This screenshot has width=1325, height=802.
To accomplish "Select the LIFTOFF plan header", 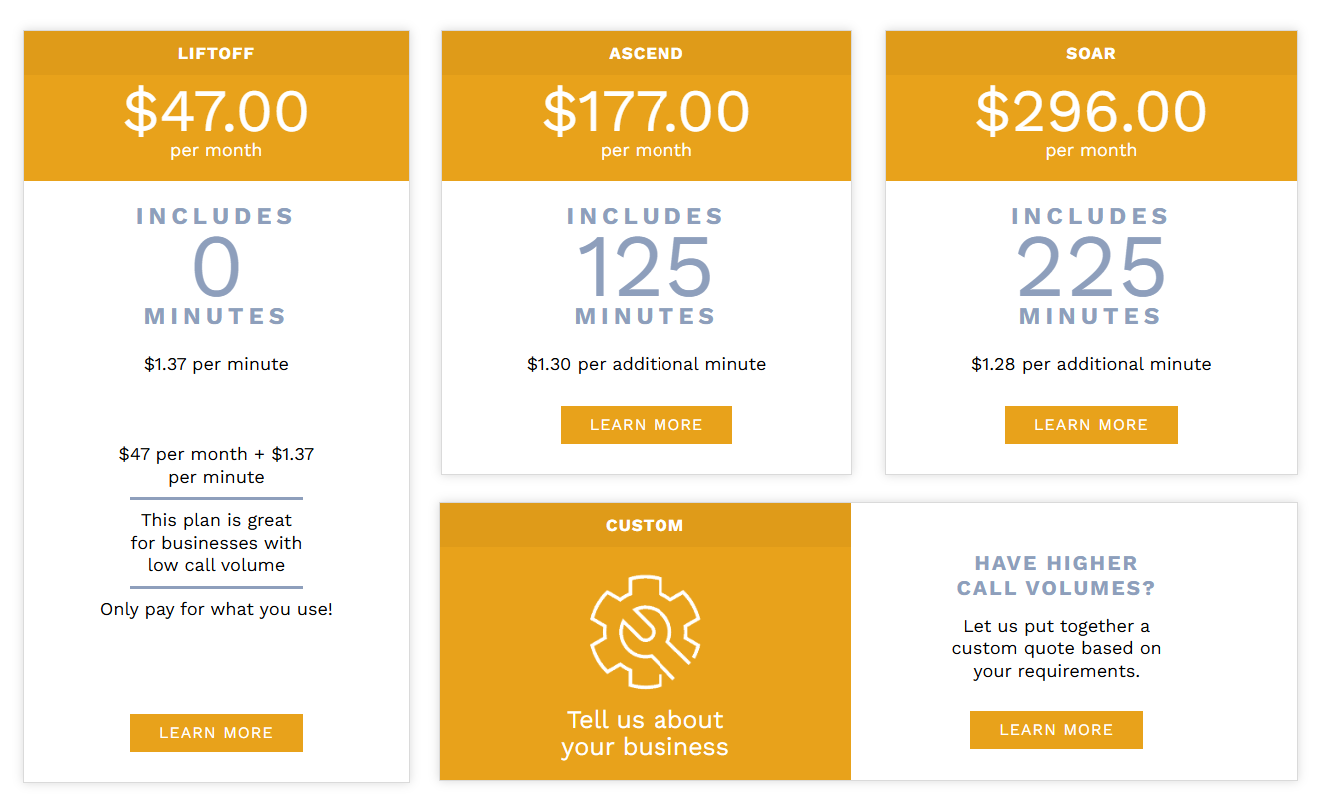I will click(x=216, y=54).
